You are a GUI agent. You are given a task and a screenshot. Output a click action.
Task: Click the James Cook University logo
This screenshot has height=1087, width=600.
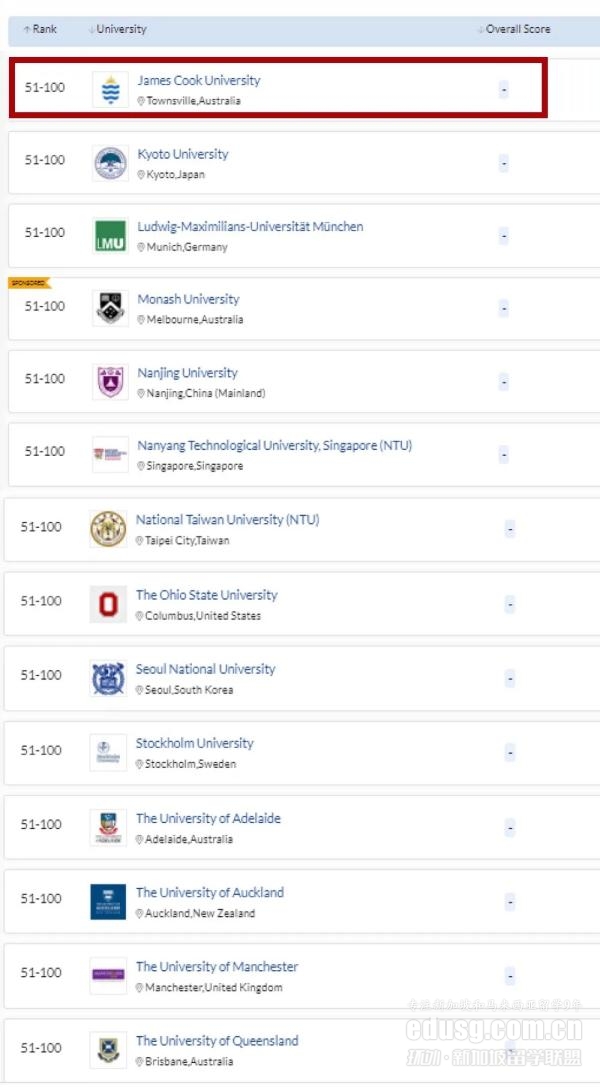(x=110, y=89)
